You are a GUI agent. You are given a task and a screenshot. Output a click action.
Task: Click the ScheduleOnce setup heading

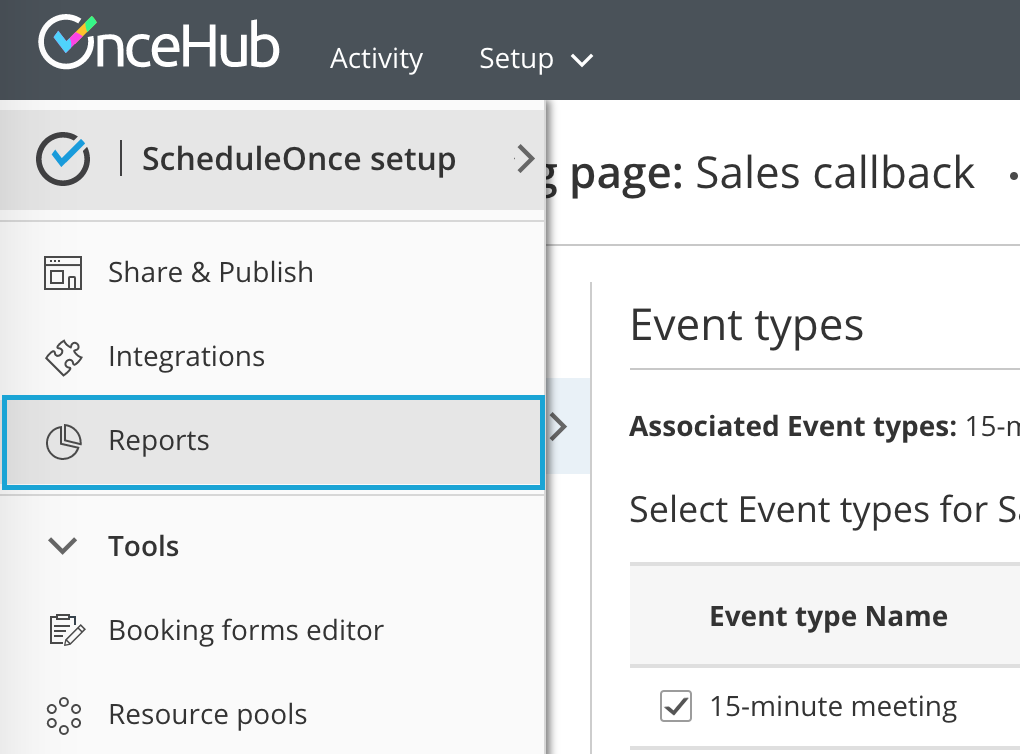click(298, 158)
